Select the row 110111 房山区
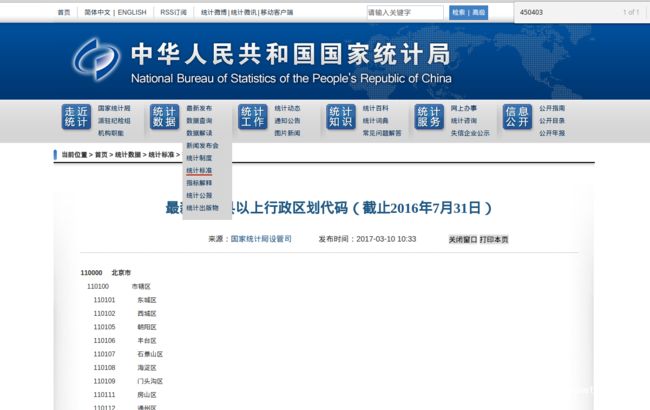 click(125, 395)
